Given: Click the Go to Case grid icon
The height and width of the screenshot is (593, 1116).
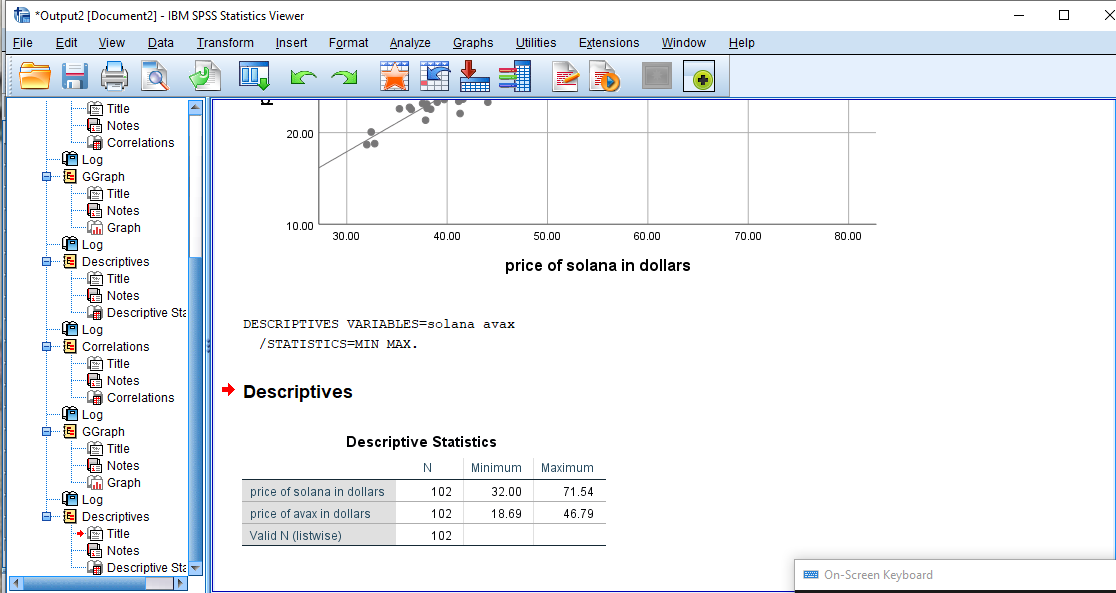Looking at the screenshot, I should (x=435, y=76).
